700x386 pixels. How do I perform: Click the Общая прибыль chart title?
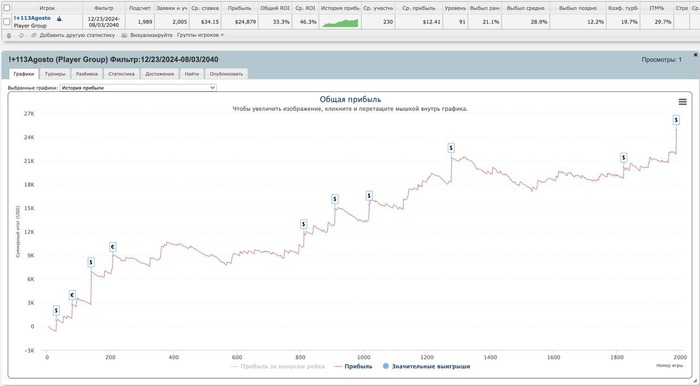350,99
